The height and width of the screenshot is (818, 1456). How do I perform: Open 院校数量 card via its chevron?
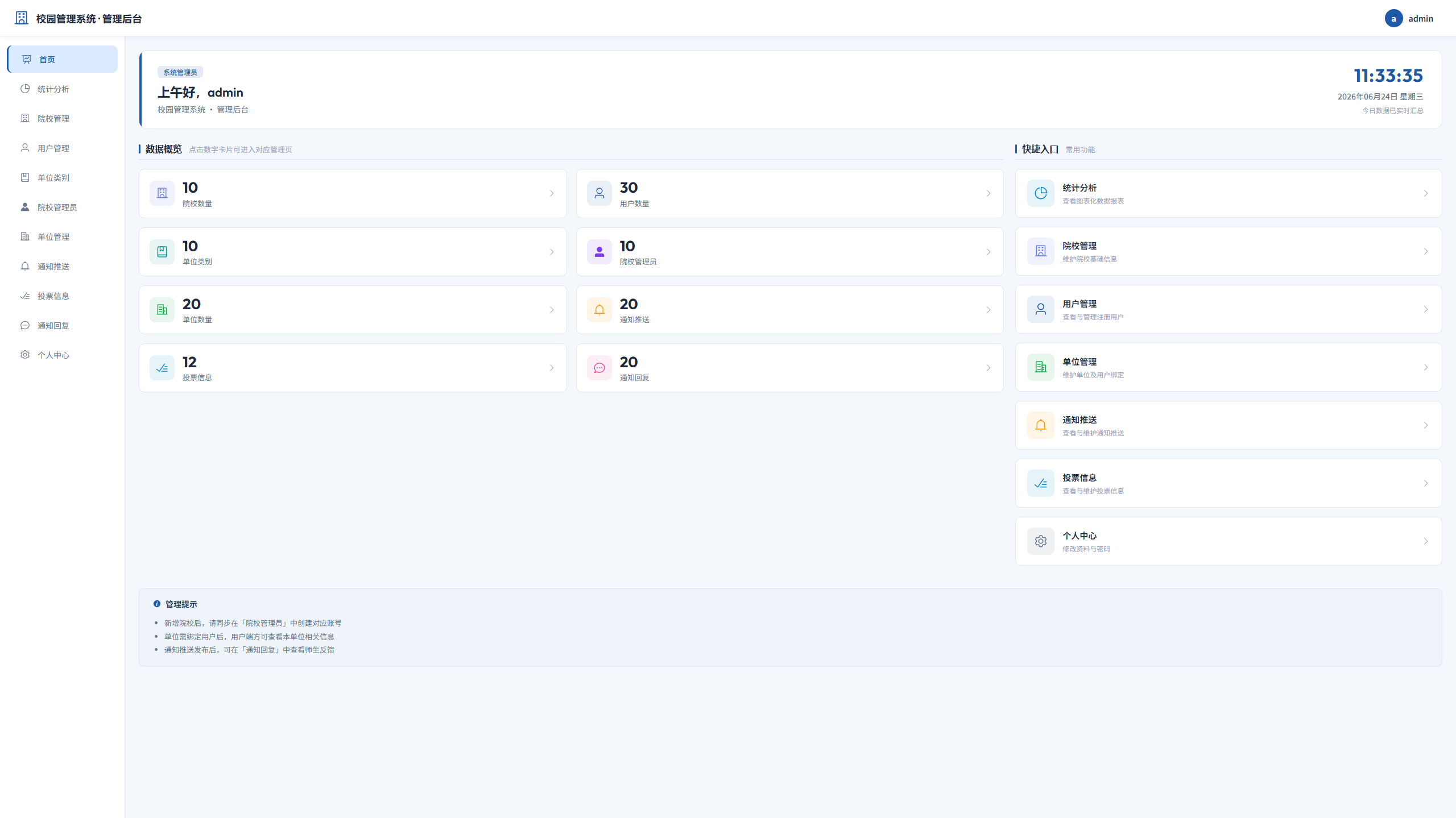click(552, 193)
